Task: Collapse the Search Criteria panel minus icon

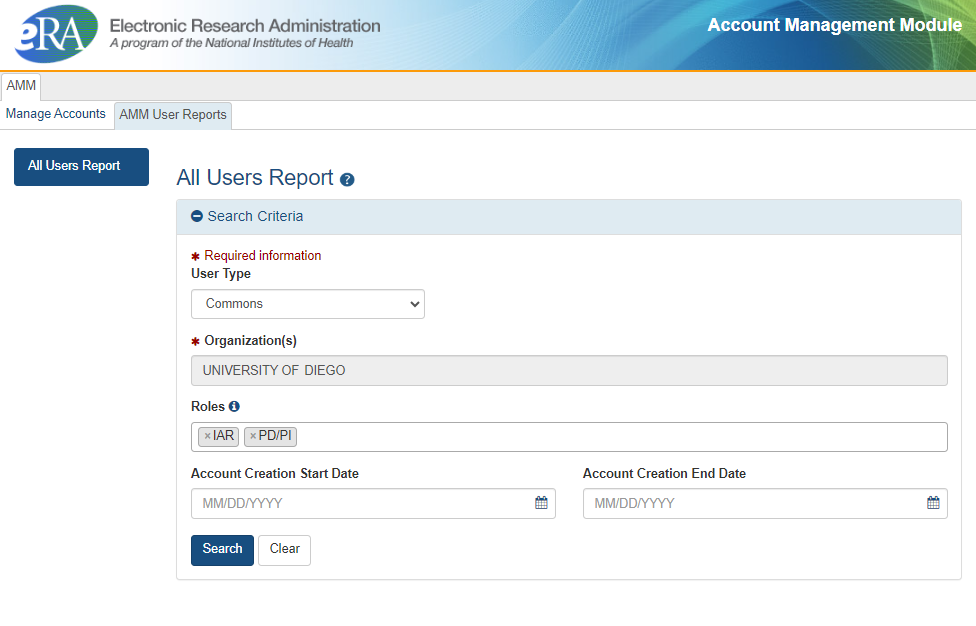Action: (197, 216)
